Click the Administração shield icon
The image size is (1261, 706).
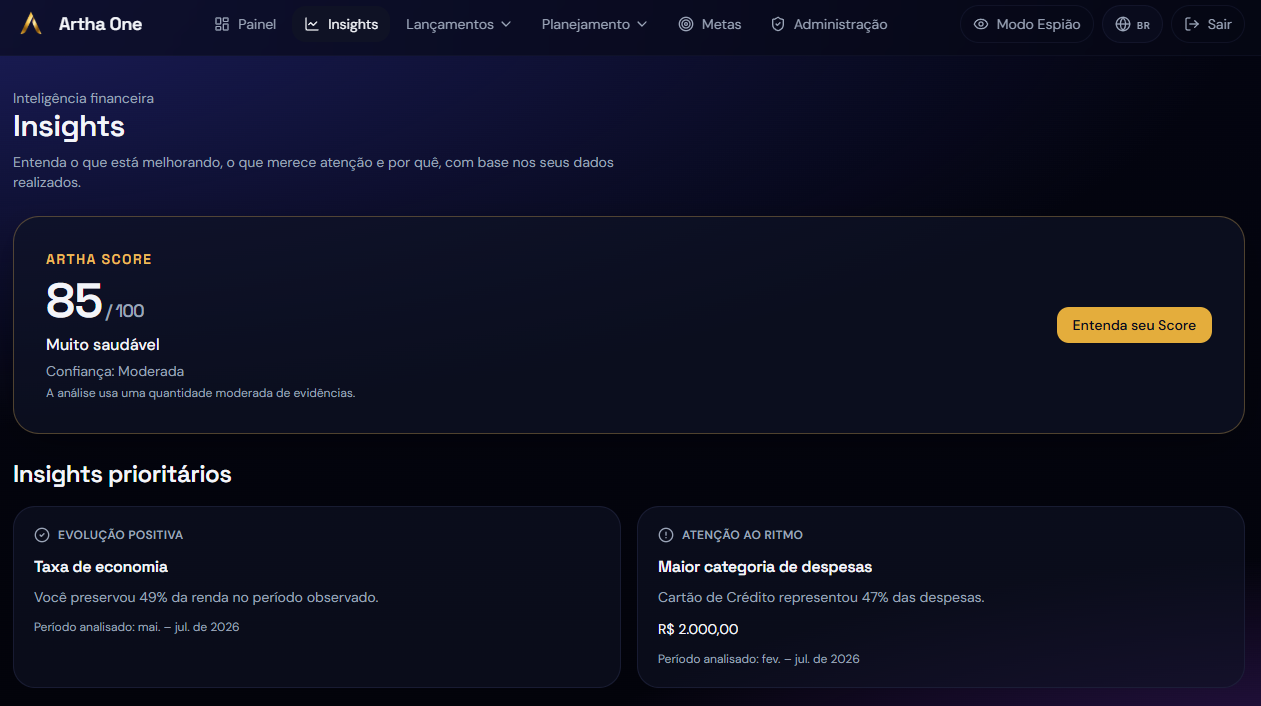(778, 24)
